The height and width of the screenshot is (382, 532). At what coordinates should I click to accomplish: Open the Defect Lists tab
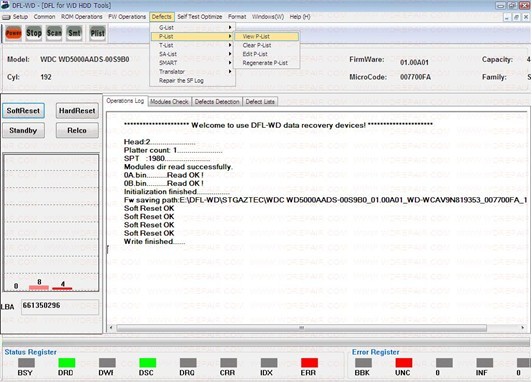[x=260, y=102]
